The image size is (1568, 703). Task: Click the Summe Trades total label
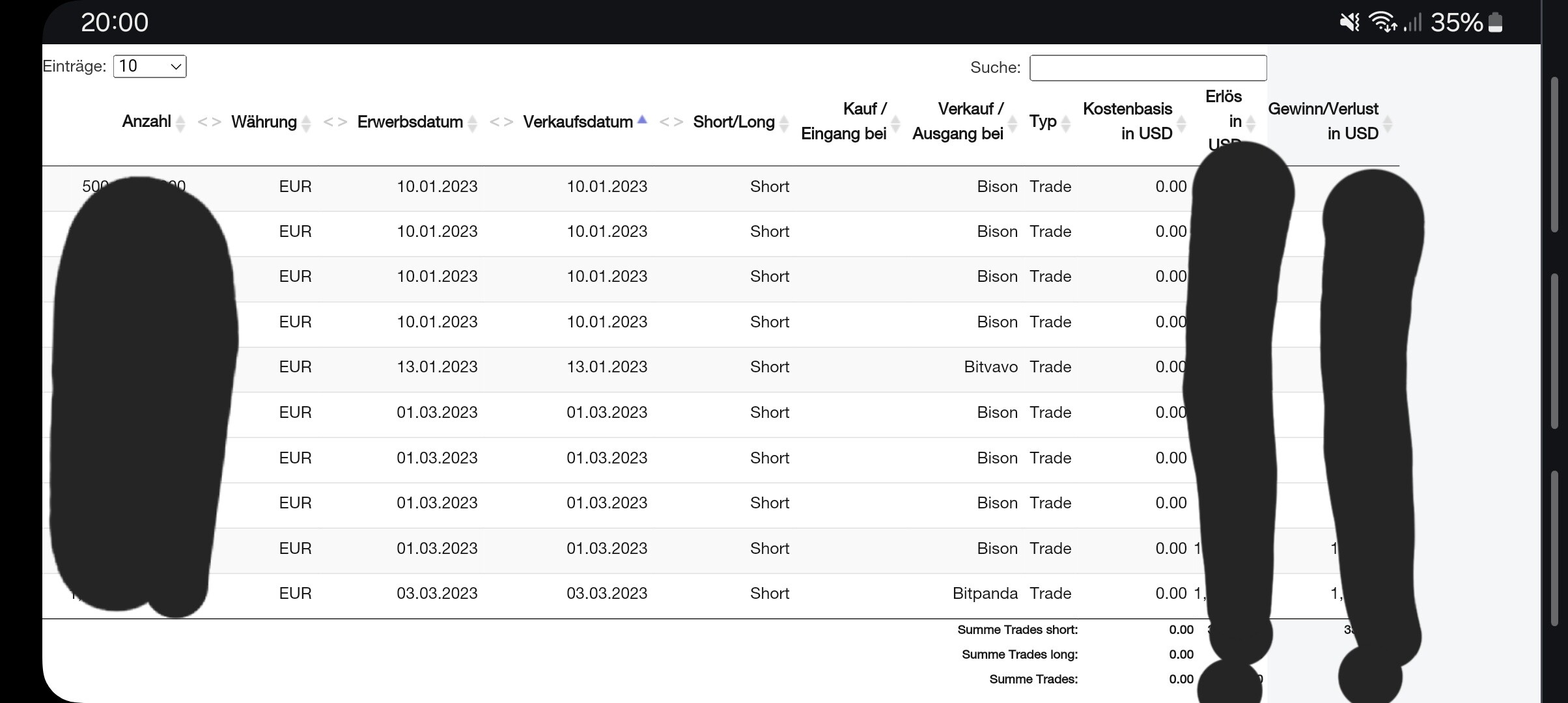click(1033, 680)
